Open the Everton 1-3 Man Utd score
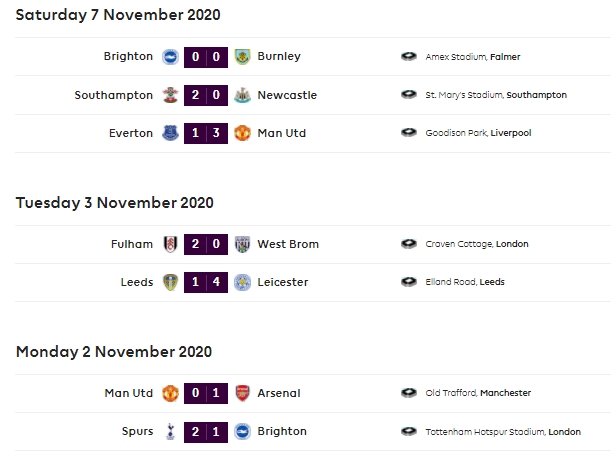Screen dimensions: 611x455 coord(206,133)
